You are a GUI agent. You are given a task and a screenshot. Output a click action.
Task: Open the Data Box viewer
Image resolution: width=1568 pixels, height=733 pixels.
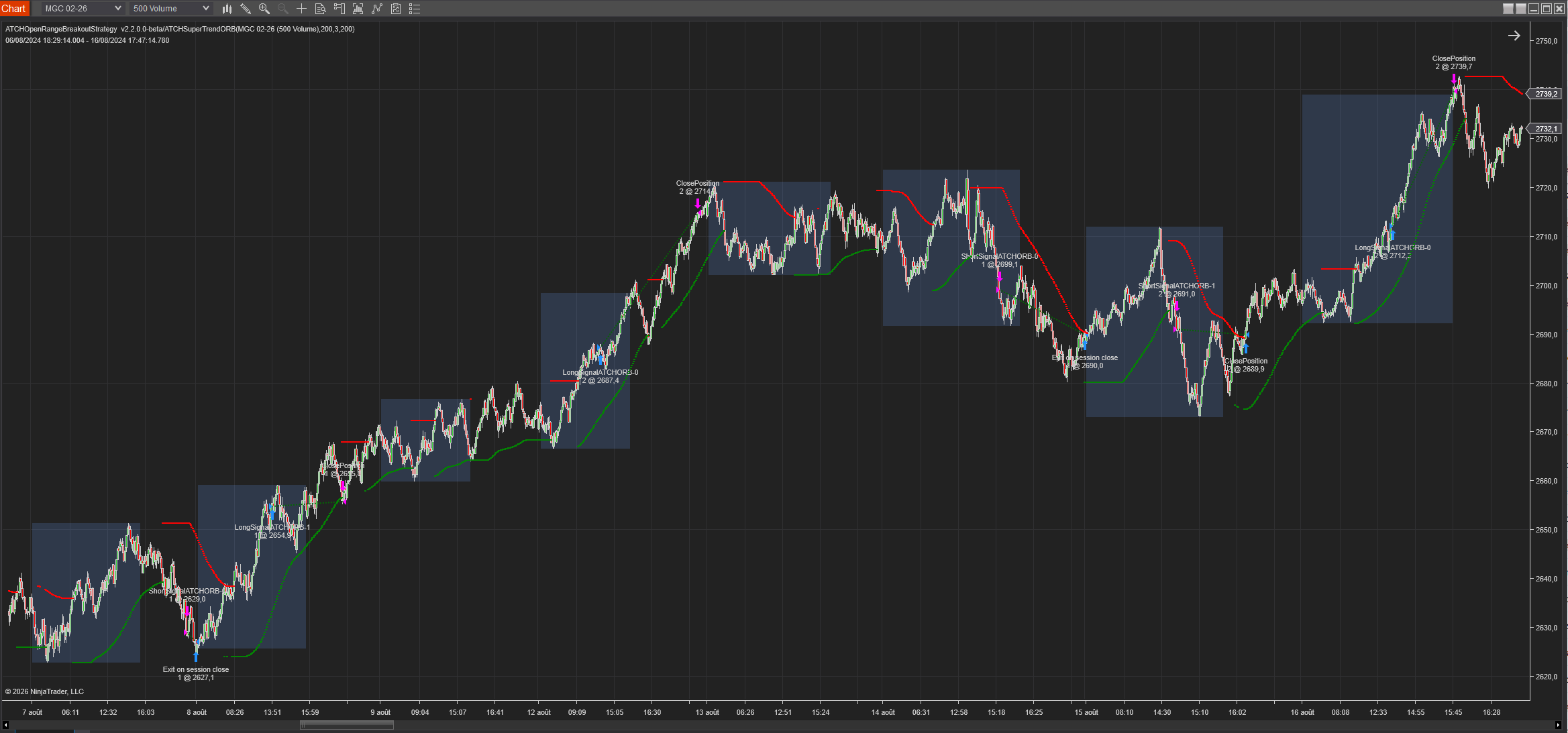click(320, 9)
